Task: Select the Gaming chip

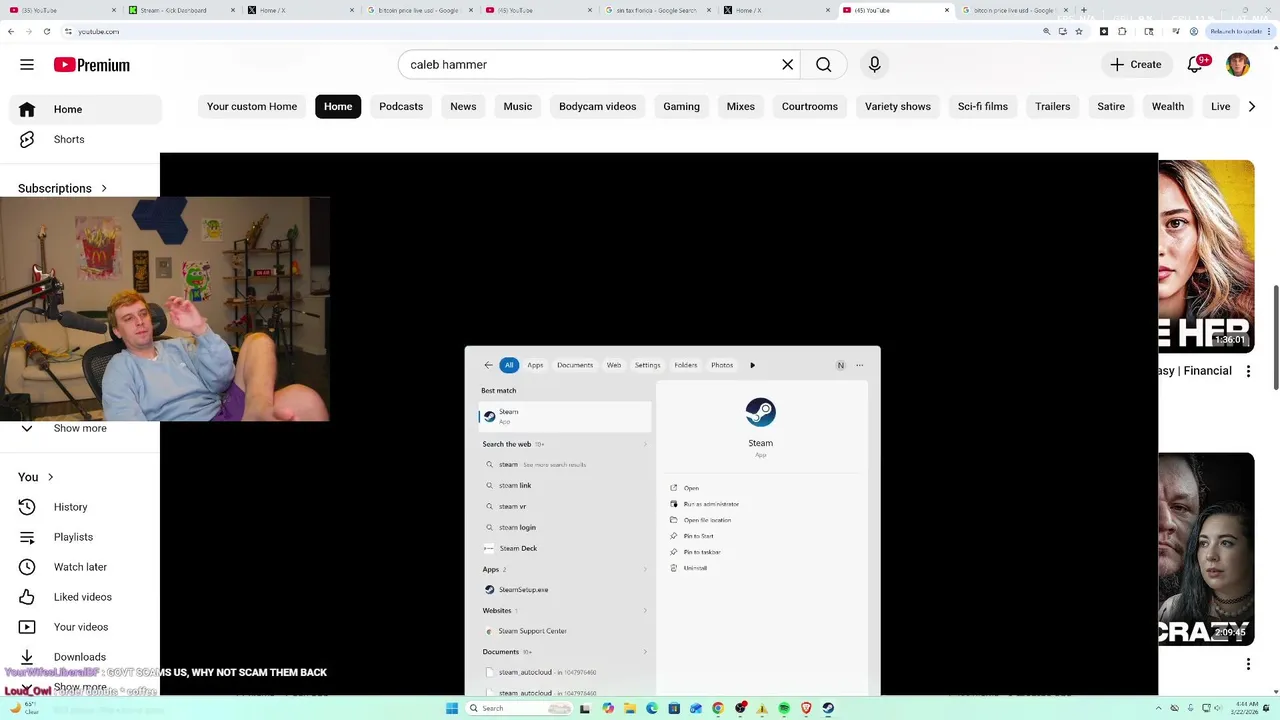Action: [682, 107]
